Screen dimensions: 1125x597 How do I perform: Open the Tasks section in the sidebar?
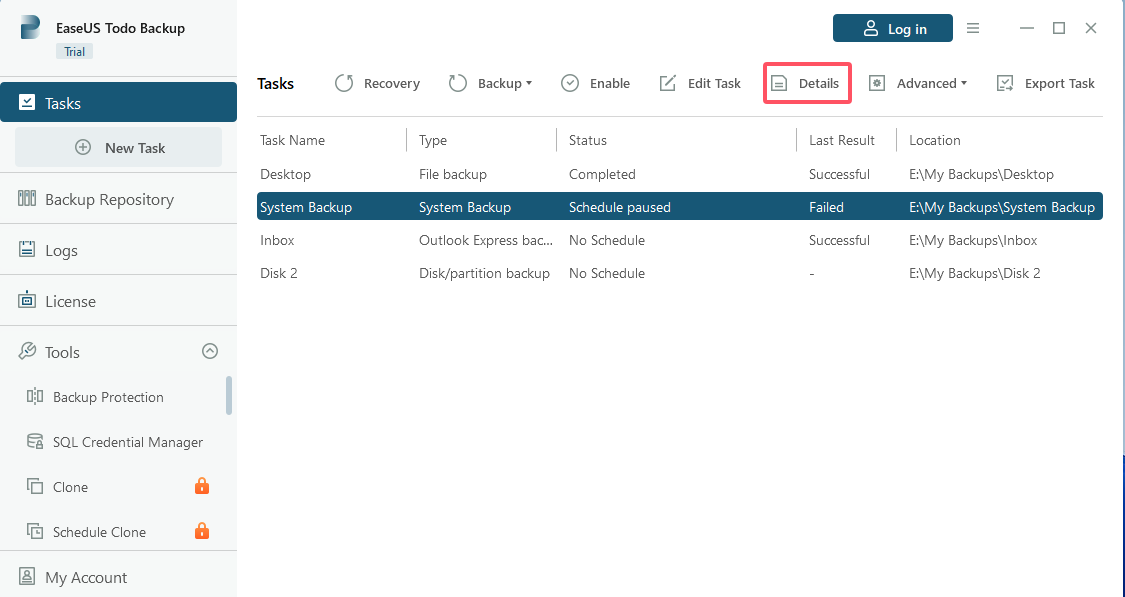(118, 103)
